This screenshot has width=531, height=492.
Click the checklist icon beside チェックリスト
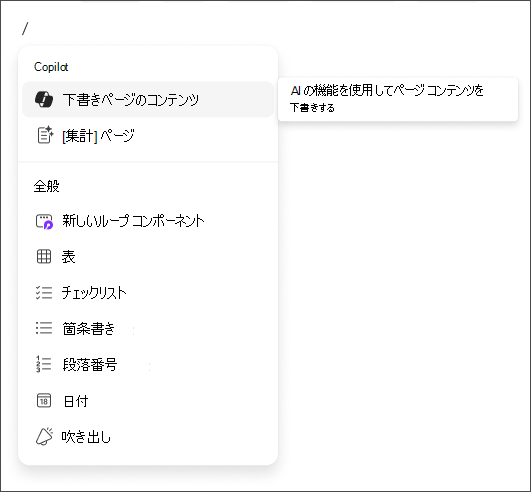click(44, 293)
